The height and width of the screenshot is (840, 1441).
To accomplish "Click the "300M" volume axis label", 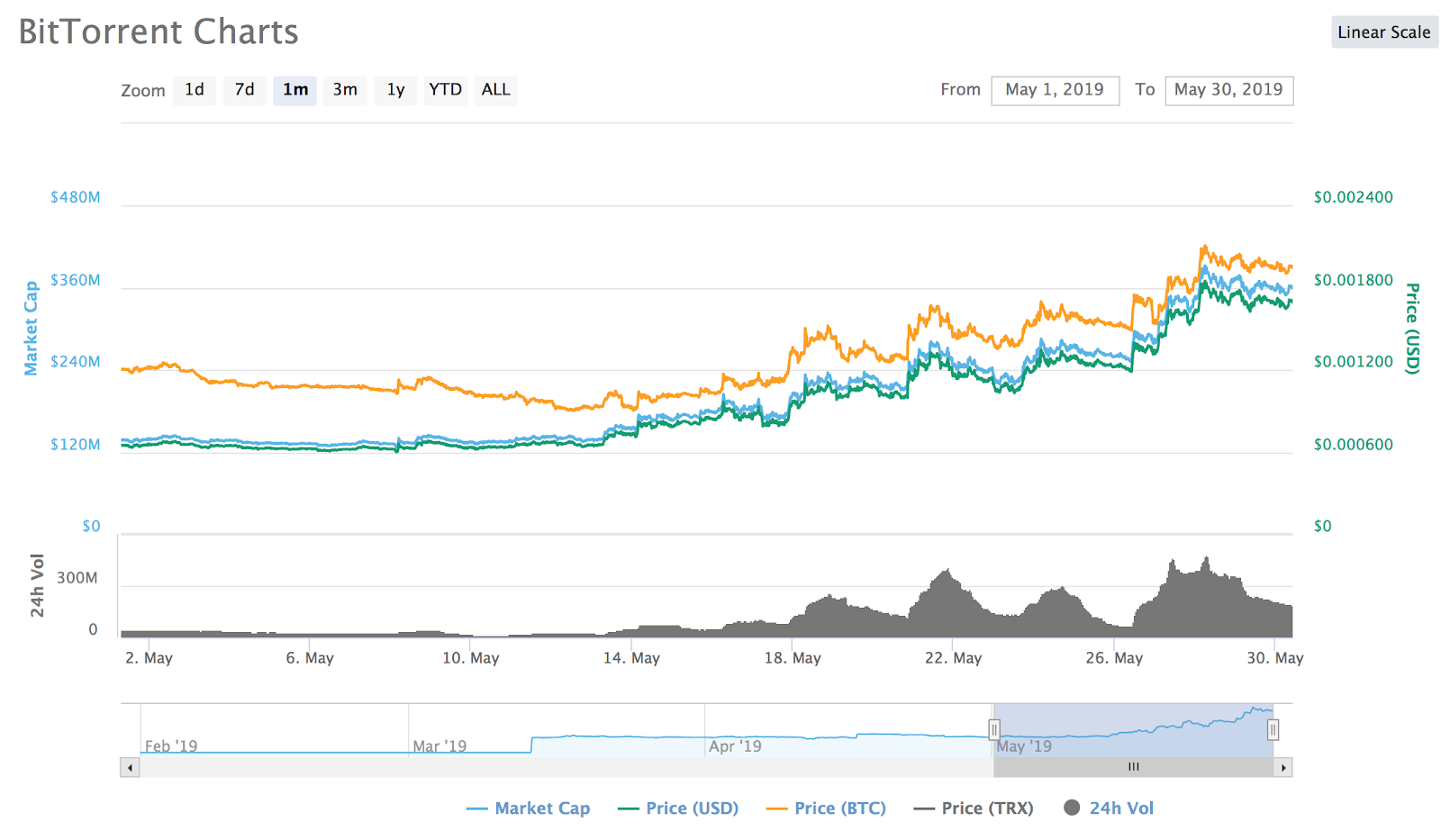I will point(77,578).
